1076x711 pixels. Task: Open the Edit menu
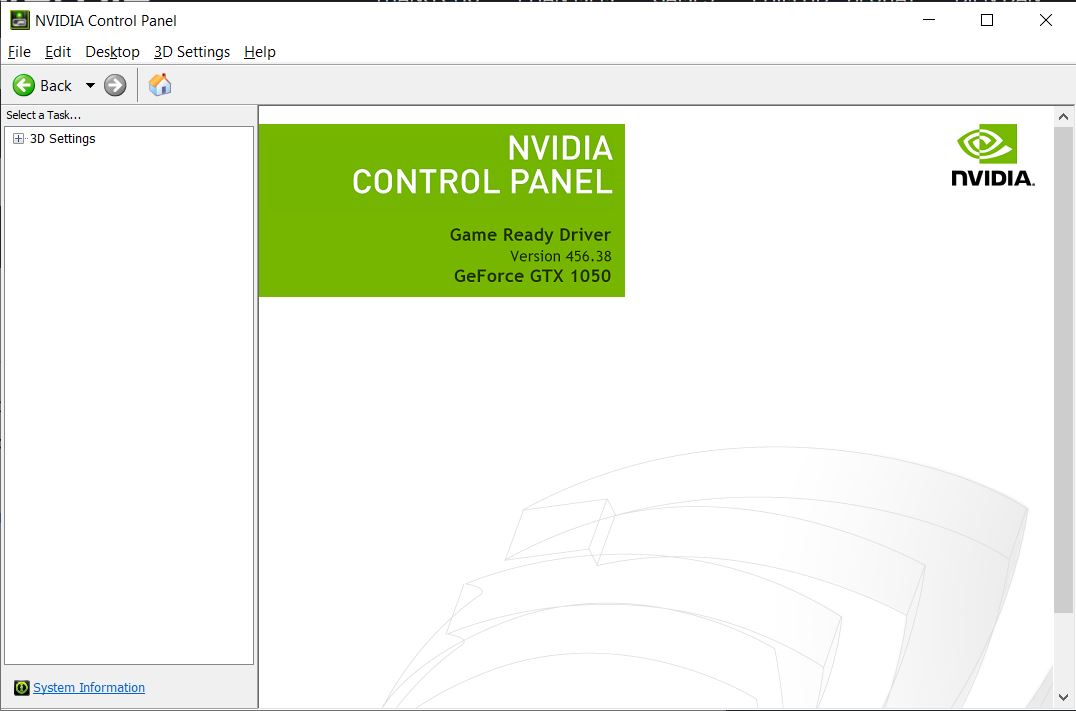click(58, 52)
